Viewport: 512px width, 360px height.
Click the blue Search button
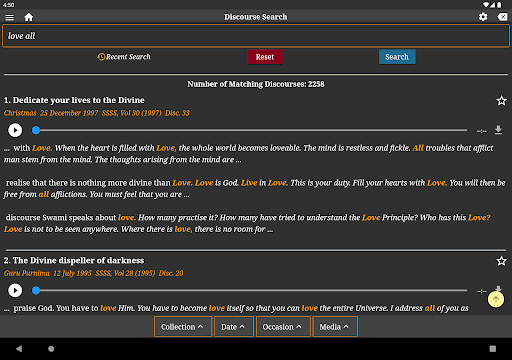point(397,57)
